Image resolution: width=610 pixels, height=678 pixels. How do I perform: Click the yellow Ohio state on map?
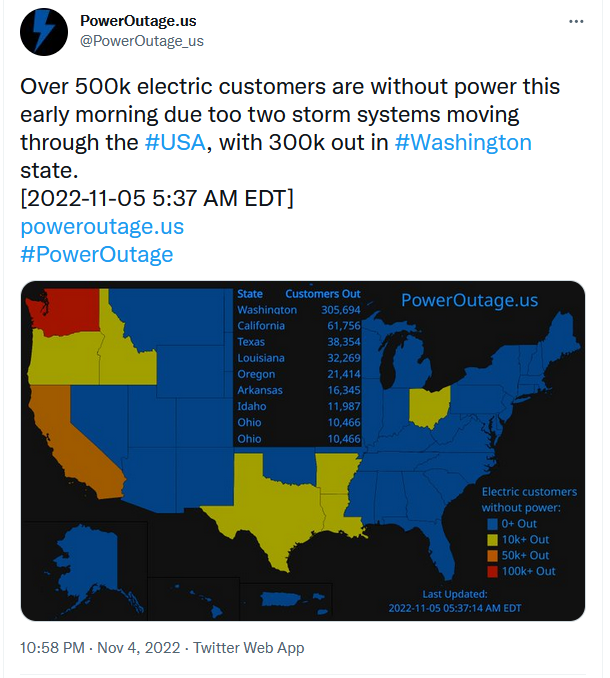click(428, 409)
